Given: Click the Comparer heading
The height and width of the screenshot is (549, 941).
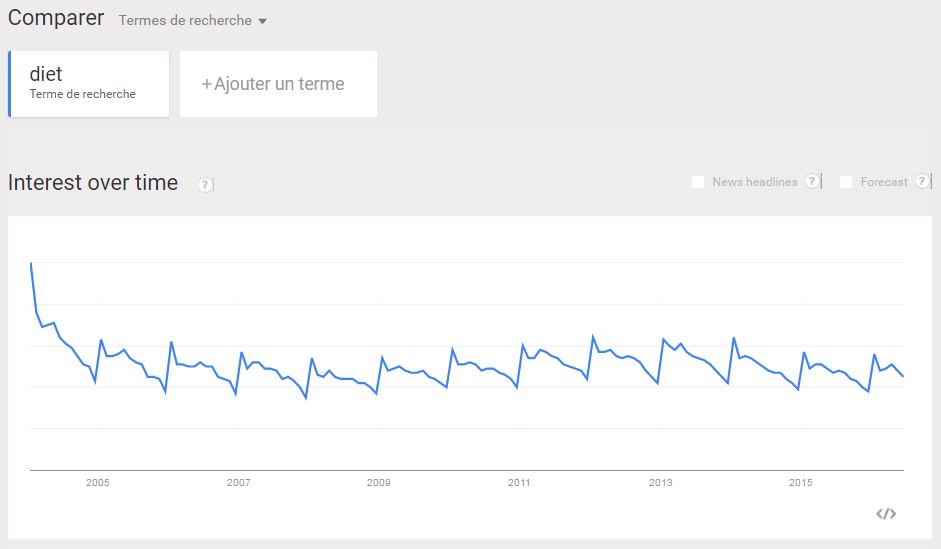Looking at the screenshot, I should tap(56, 18).
